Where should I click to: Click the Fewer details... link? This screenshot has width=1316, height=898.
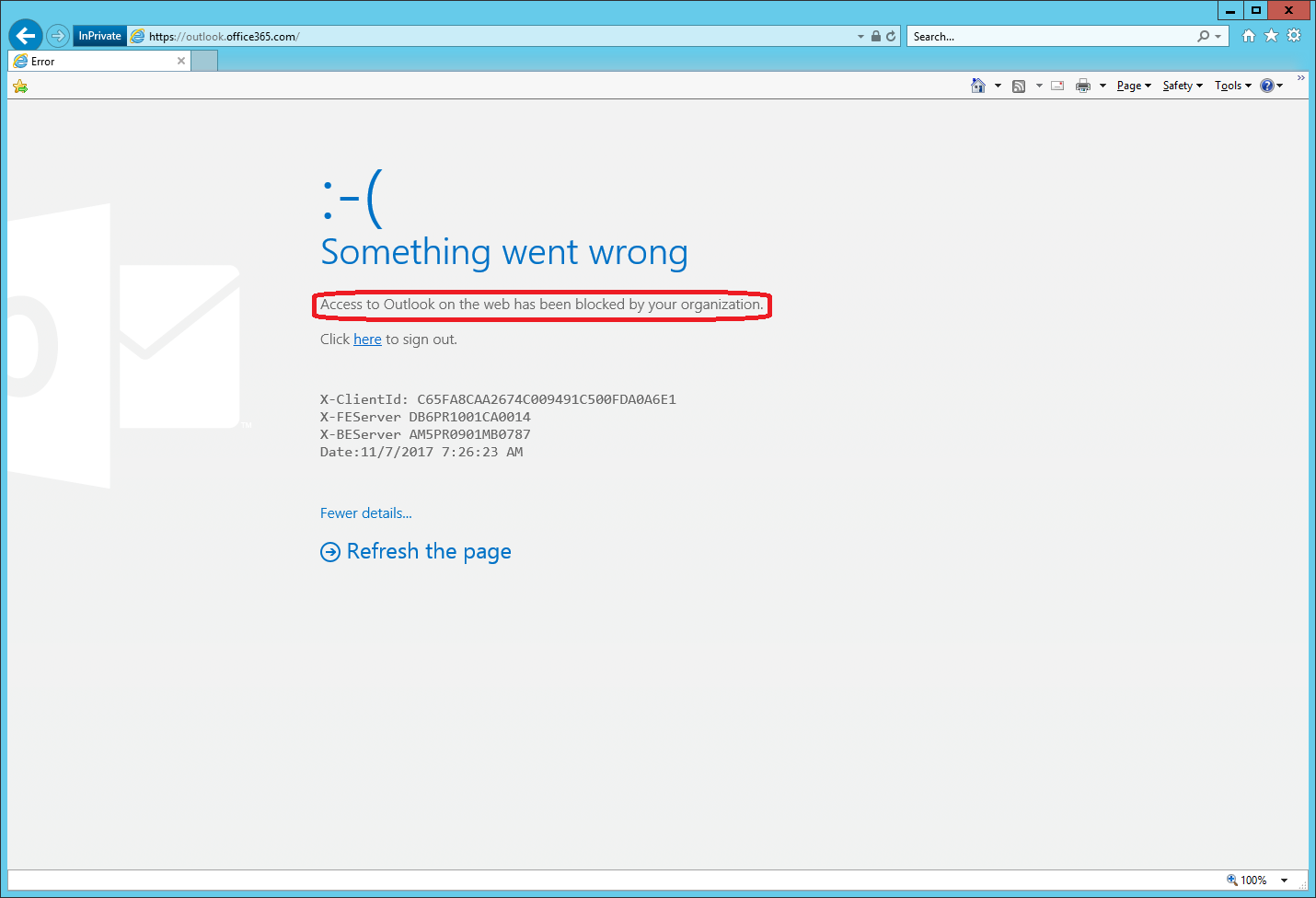click(366, 513)
